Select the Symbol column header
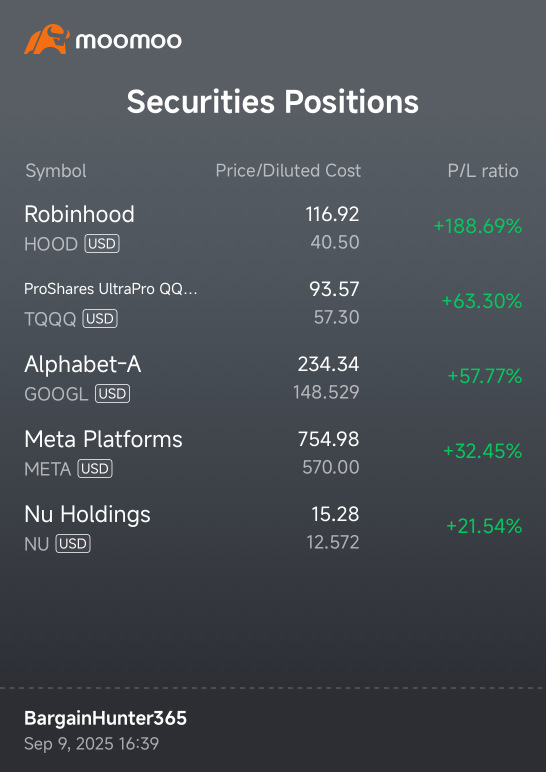546x772 pixels. 56,171
